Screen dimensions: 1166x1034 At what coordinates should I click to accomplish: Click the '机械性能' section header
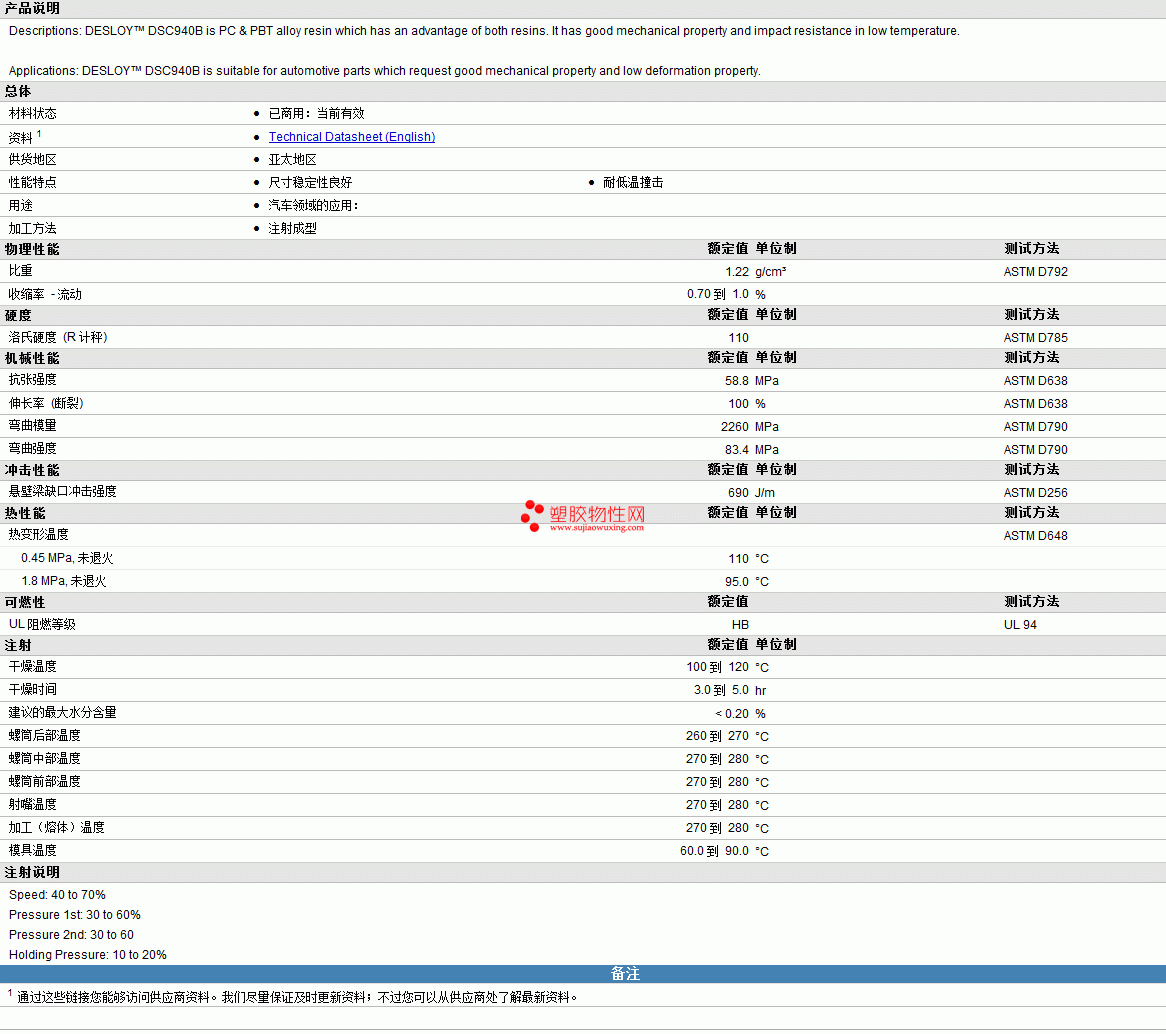point(32,359)
